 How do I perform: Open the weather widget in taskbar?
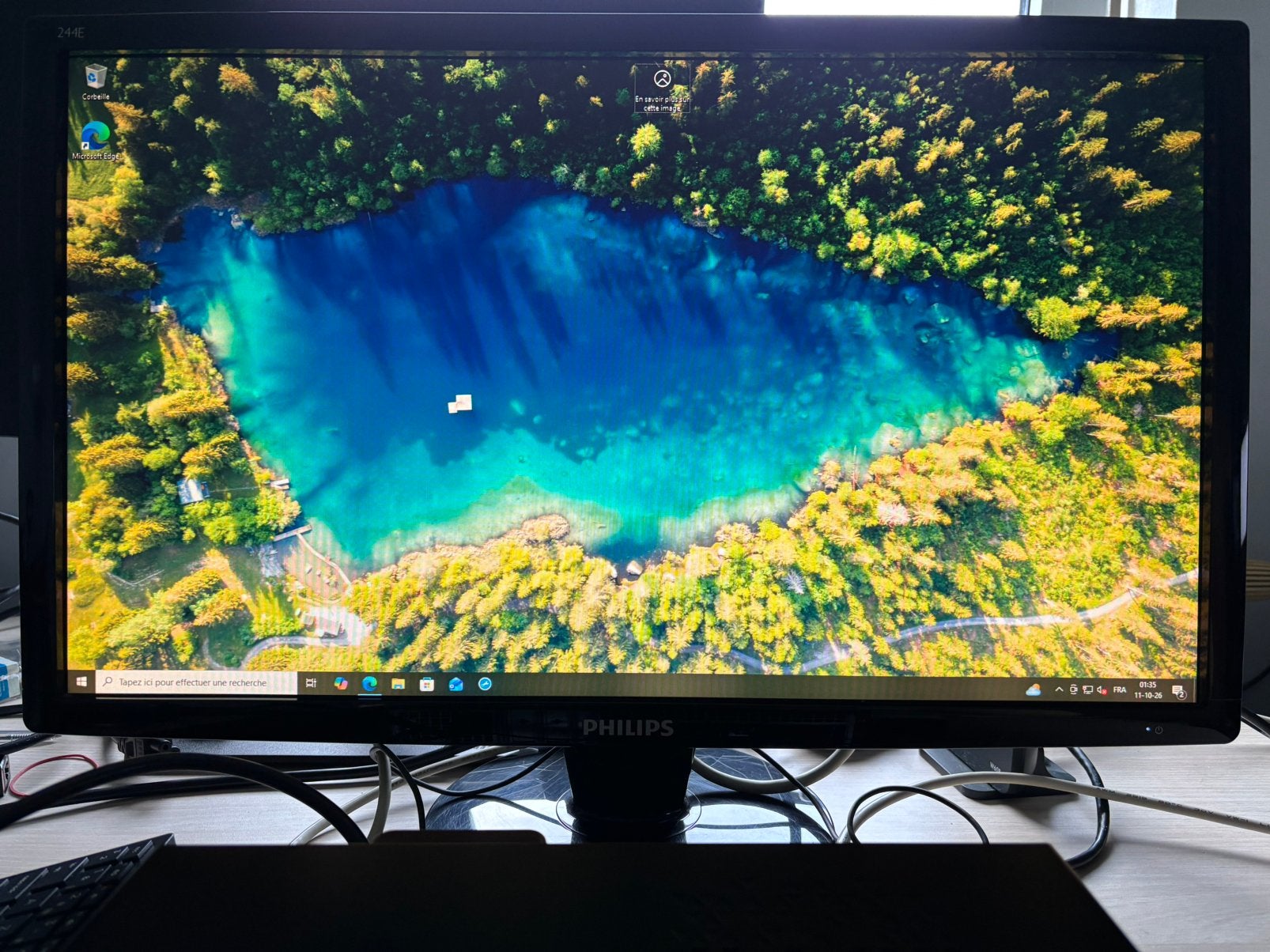point(1033,690)
